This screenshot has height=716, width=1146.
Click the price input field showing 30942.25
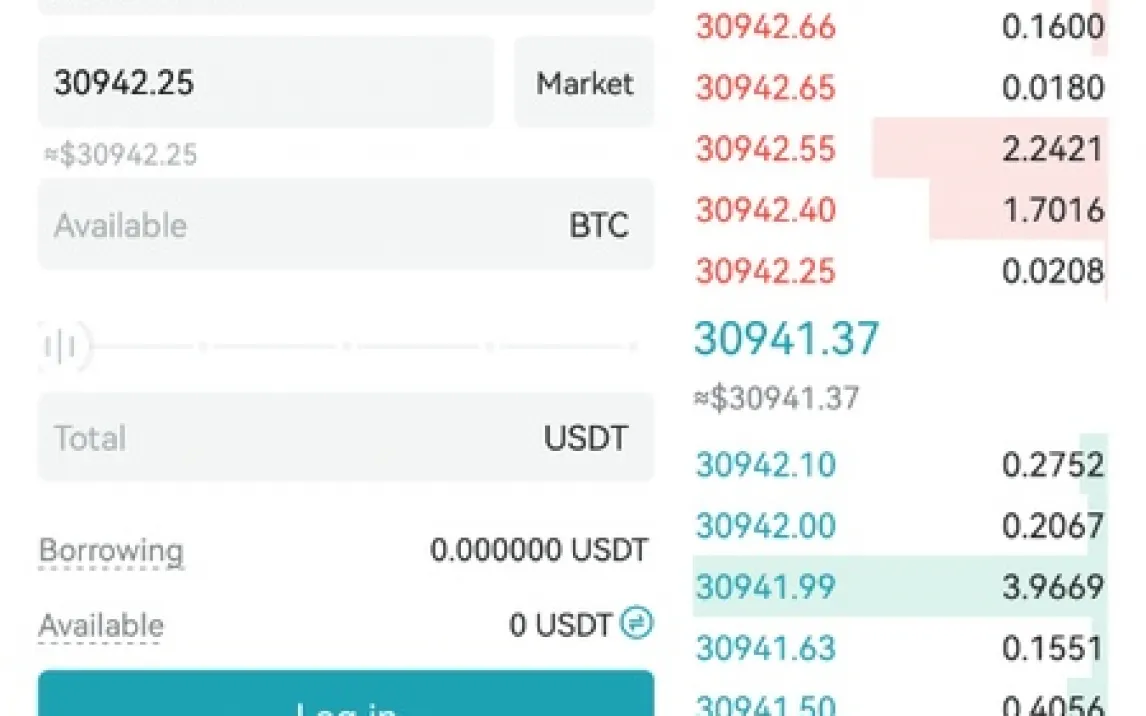coord(265,83)
